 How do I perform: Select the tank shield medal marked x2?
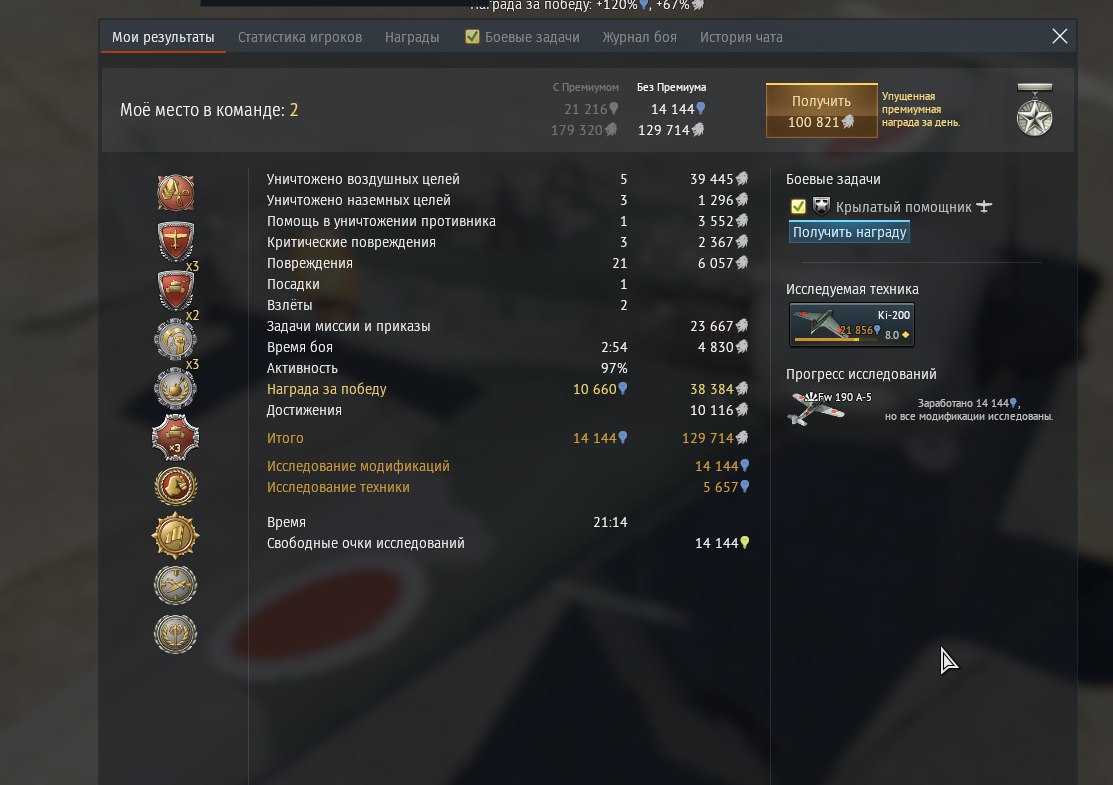(175, 290)
